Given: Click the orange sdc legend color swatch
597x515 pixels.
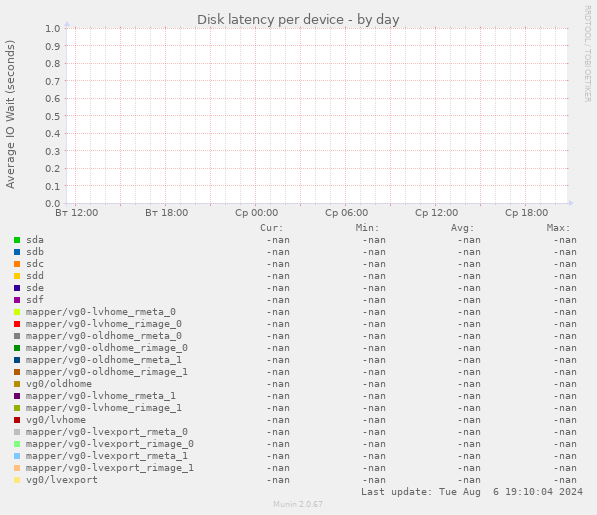Looking at the screenshot, I should [17, 264].
